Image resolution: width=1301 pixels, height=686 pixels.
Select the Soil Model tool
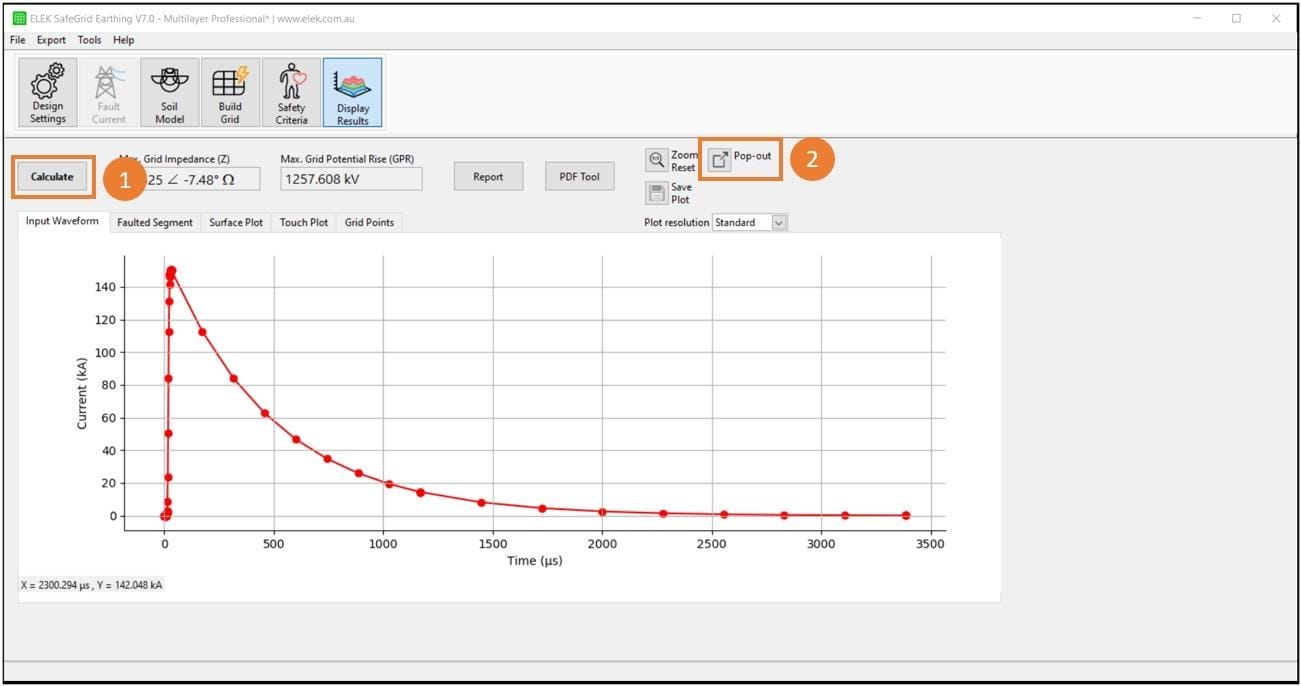point(168,91)
